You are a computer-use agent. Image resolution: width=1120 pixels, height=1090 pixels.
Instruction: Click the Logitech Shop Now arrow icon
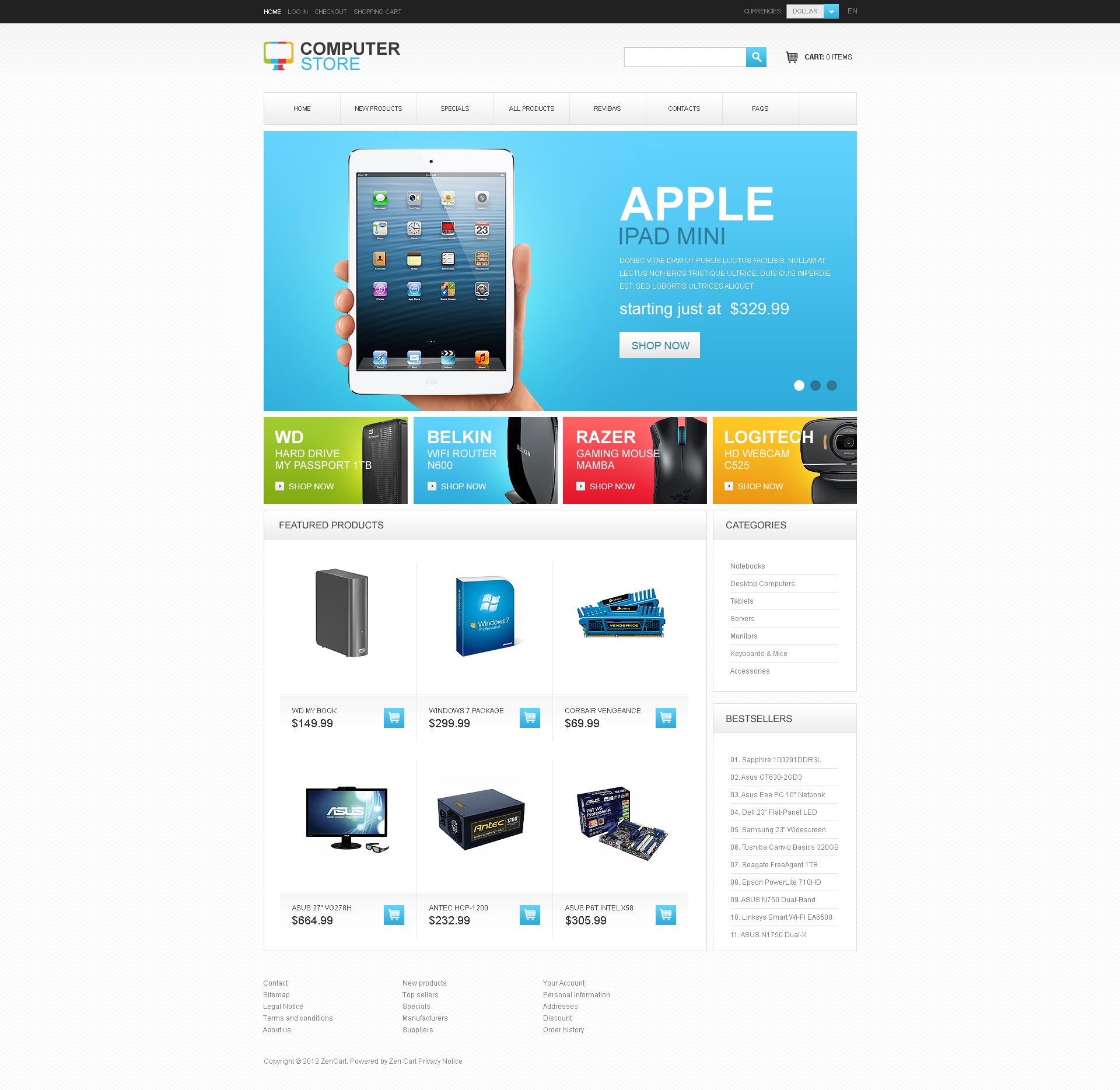click(x=728, y=487)
